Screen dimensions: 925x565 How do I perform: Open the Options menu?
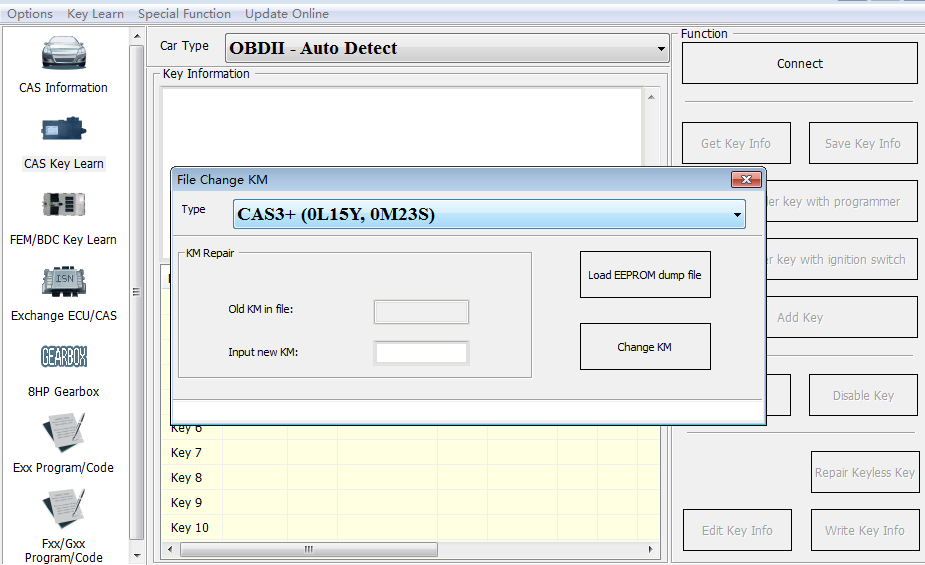pyautogui.click(x=30, y=14)
